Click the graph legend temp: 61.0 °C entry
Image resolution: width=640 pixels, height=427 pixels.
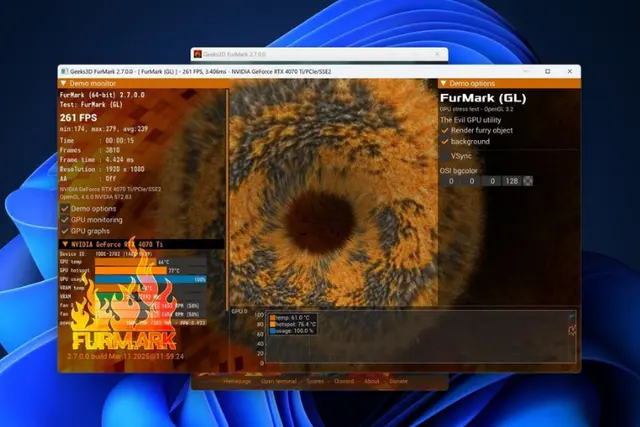point(290,318)
